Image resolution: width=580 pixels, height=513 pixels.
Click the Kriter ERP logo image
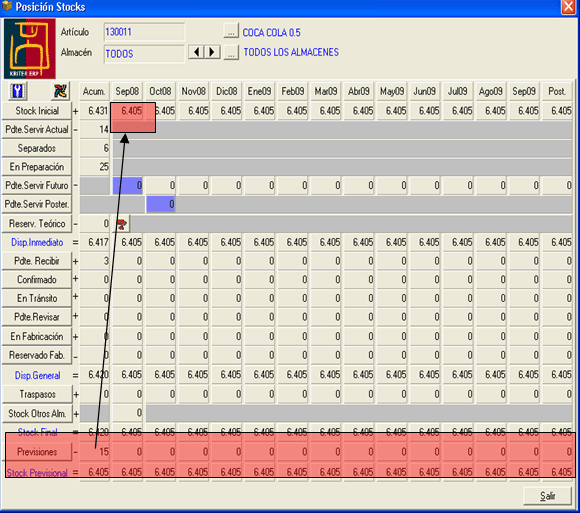(x=30, y=48)
